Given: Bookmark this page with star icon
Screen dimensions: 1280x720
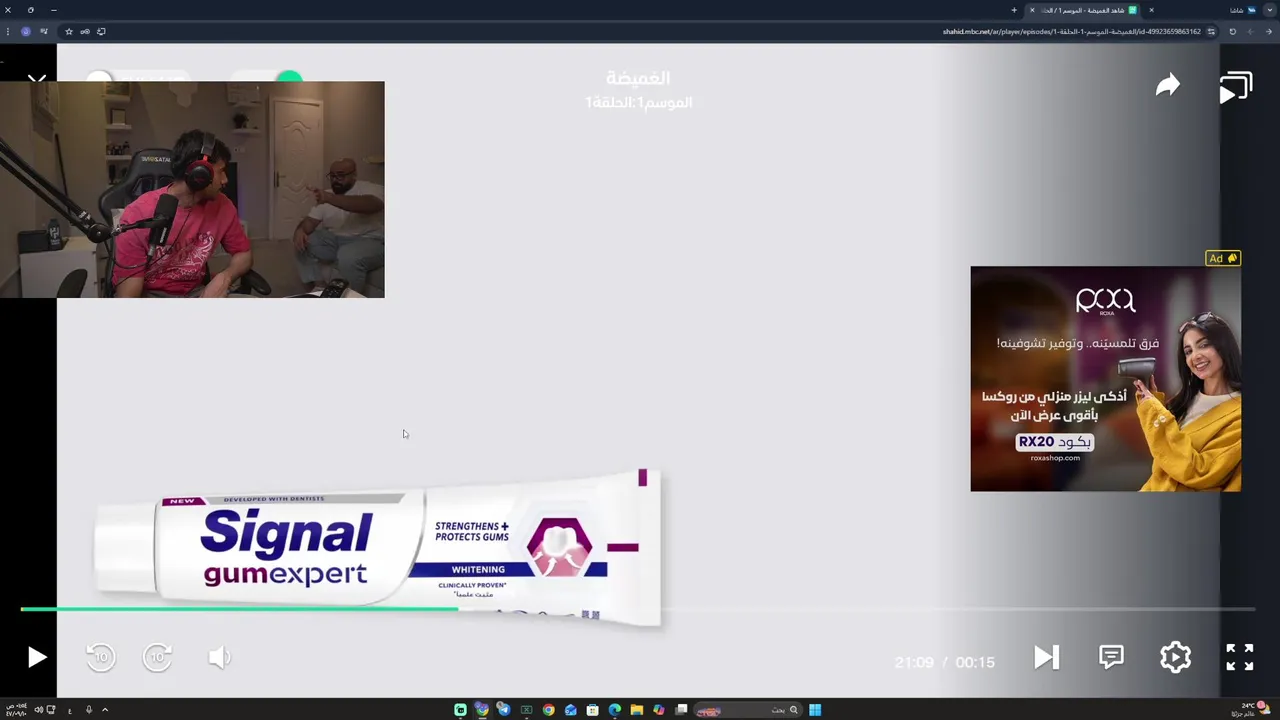Looking at the screenshot, I should point(68,31).
